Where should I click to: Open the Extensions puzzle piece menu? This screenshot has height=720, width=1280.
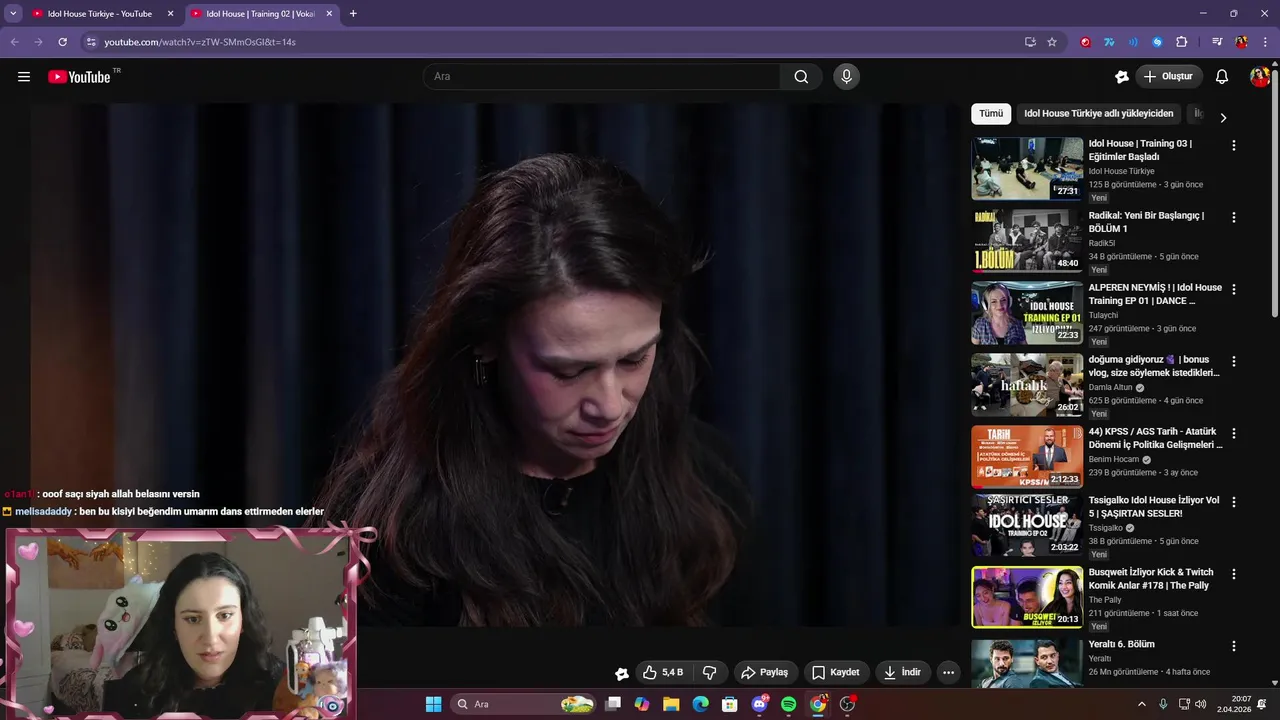(x=1182, y=42)
